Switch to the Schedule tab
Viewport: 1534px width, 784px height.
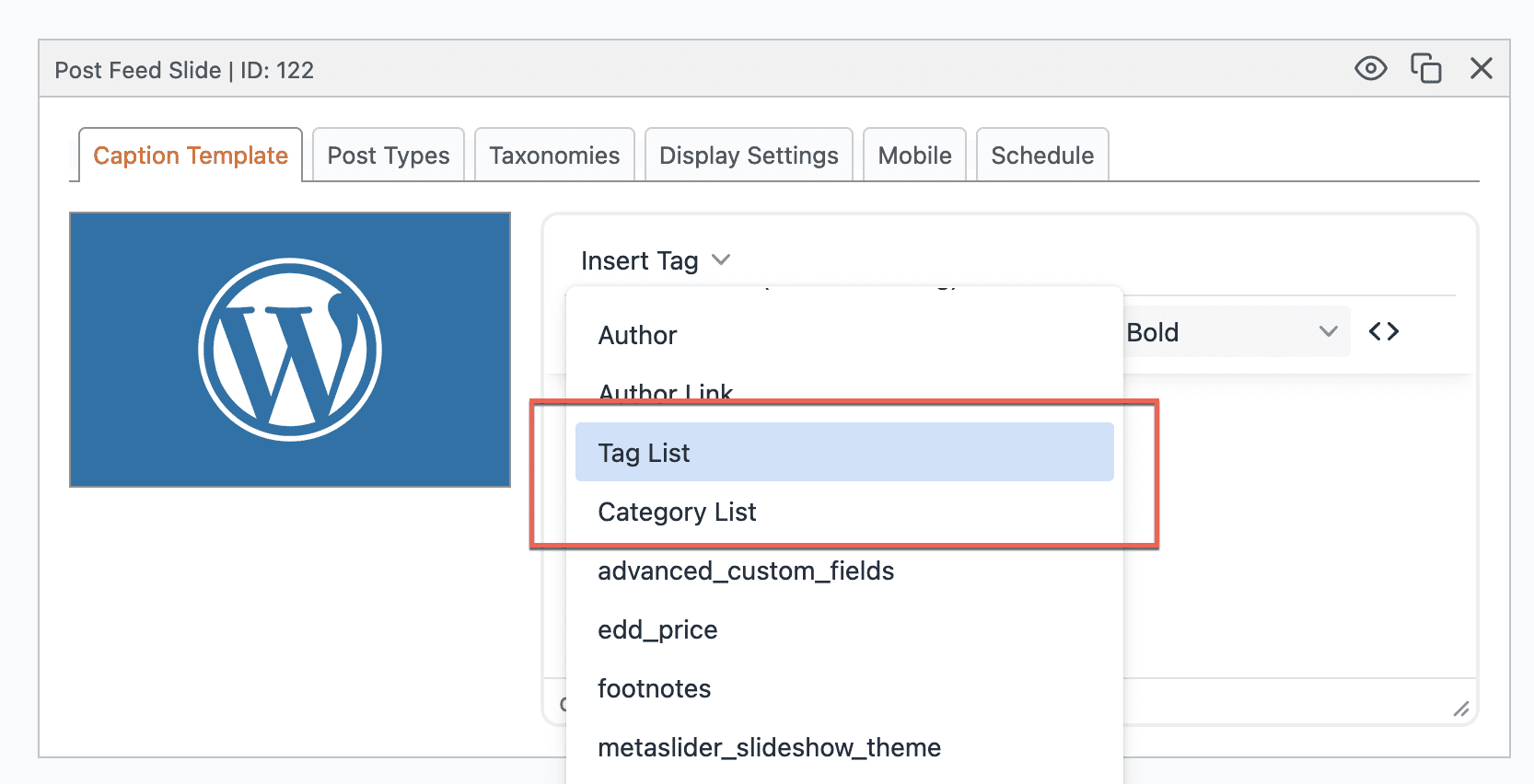[x=1042, y=156]
